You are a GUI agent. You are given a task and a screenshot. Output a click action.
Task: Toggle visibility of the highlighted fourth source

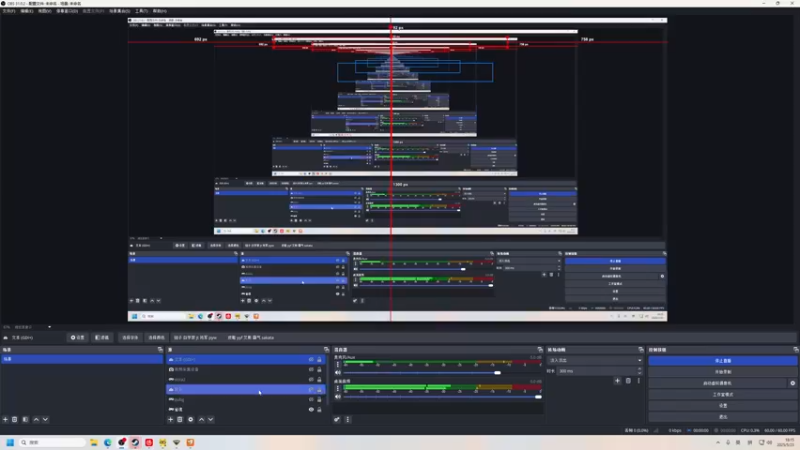point(311,389)
